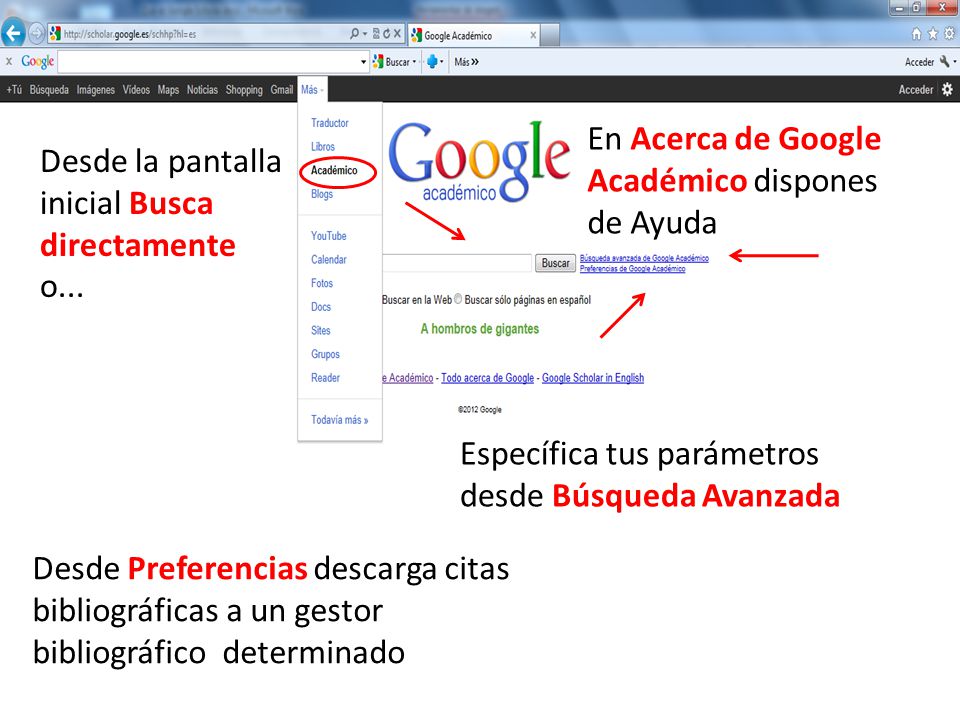Open Búsqueda avanzada de Google Académico link

pos(644,258)
